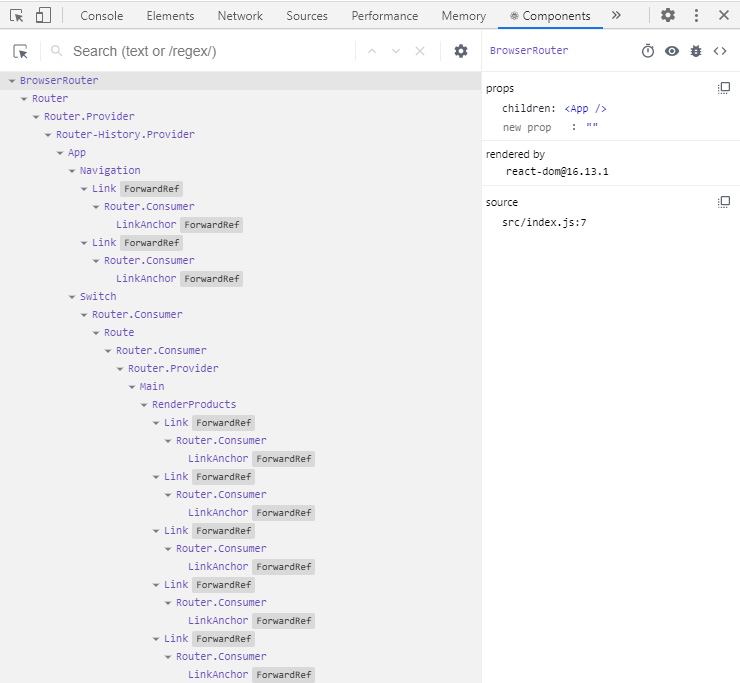Click the suspend component stopwatch icon
The image size is (740, 683).
(648, 51)
